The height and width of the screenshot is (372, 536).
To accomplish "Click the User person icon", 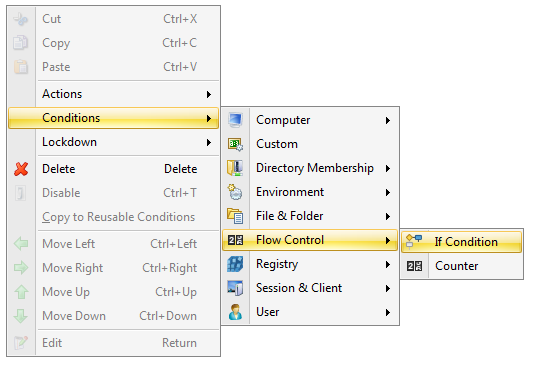I will (x=235, y=312).
